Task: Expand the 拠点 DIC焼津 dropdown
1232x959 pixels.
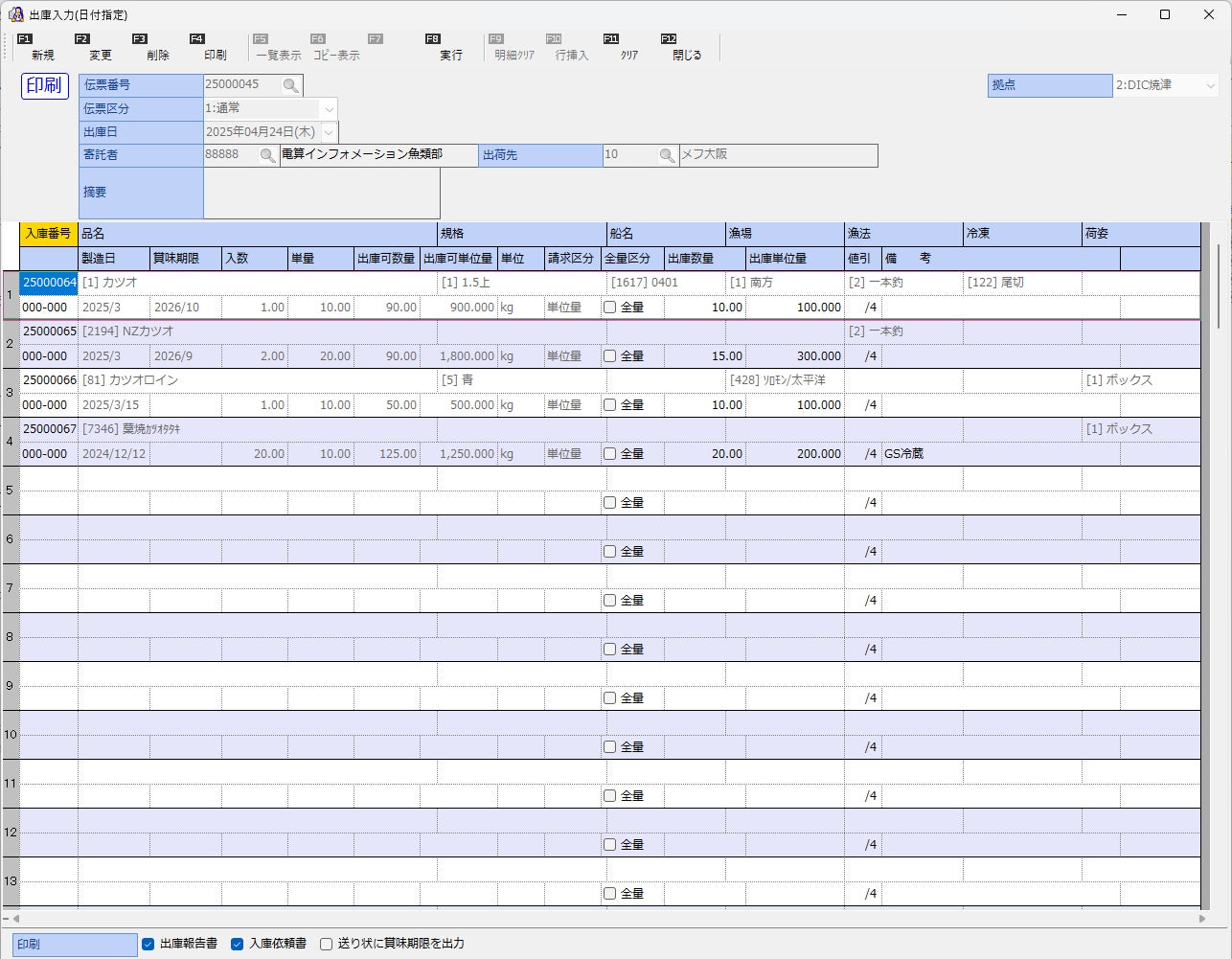Action: point(1210,85)
